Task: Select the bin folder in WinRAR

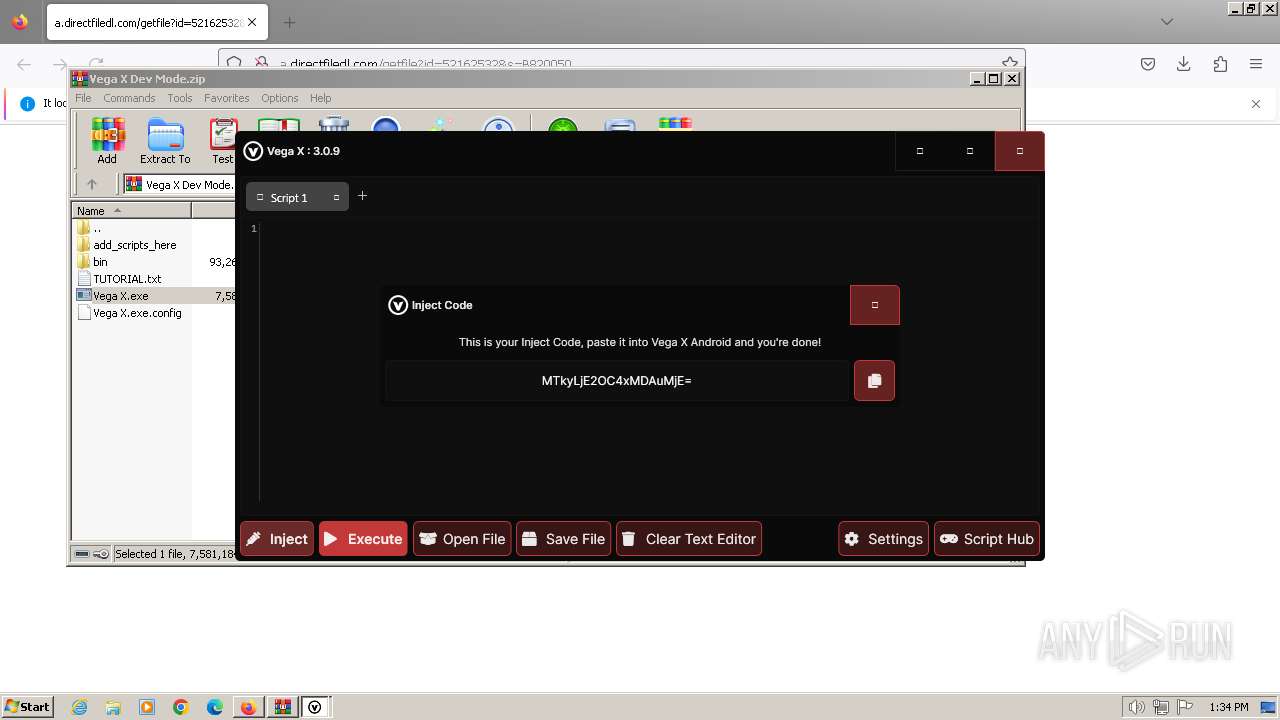Action: (x=93, y=262)
